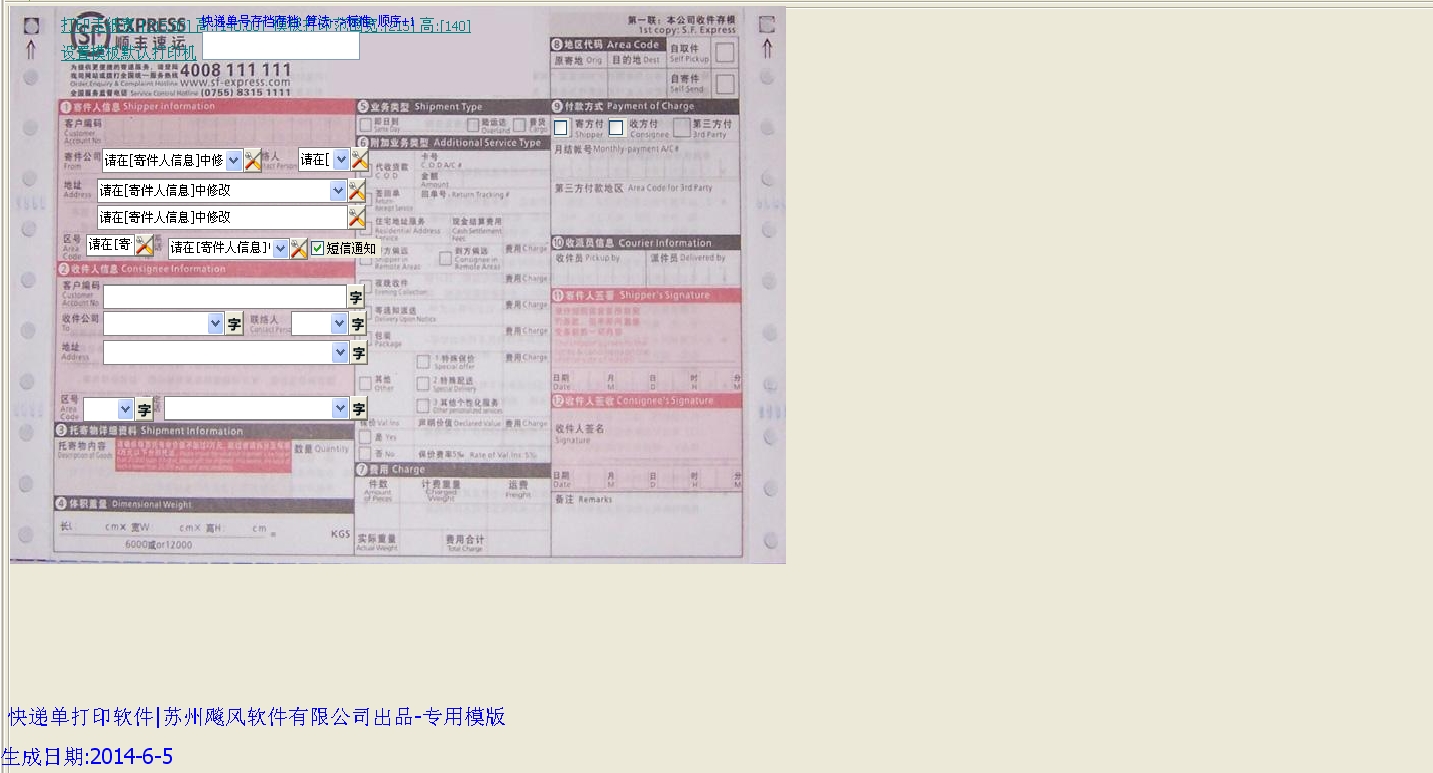This screenshot has height=773, width=1433.
Task: Click the 字 font button for the consignee address
Action: click(x=359, y=353)
